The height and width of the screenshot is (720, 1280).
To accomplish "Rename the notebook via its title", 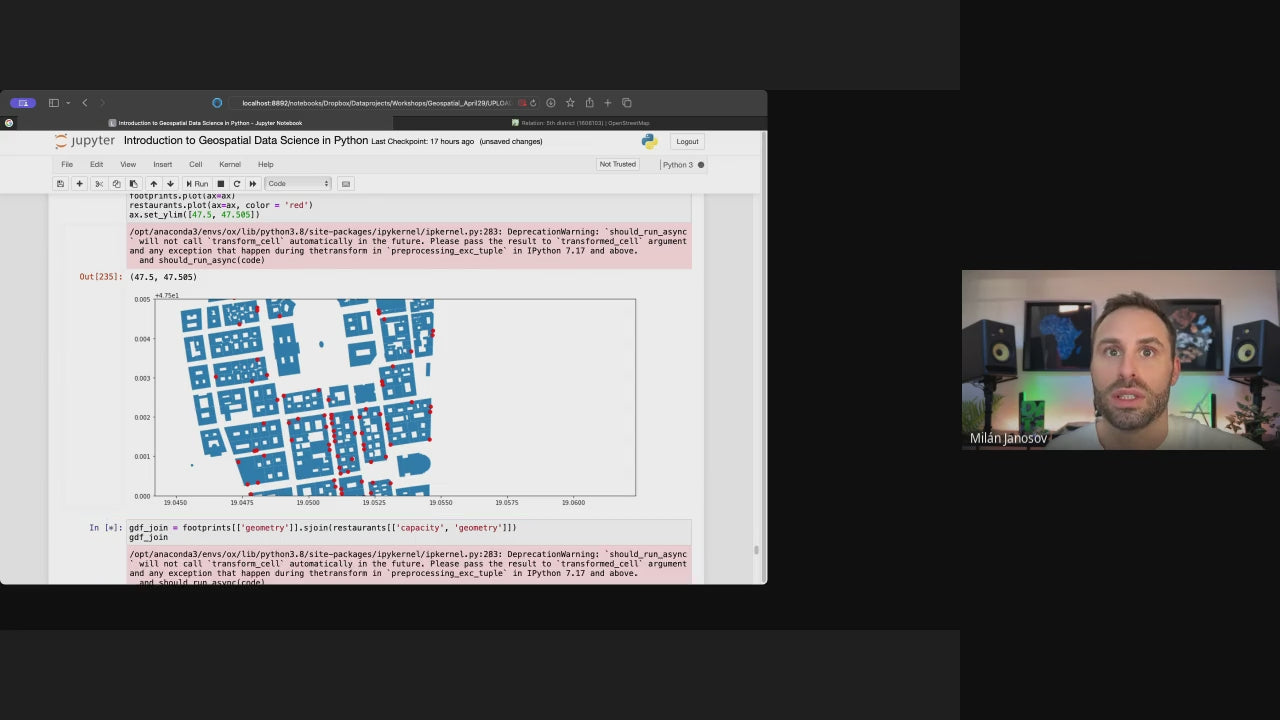I will [246, 141].
